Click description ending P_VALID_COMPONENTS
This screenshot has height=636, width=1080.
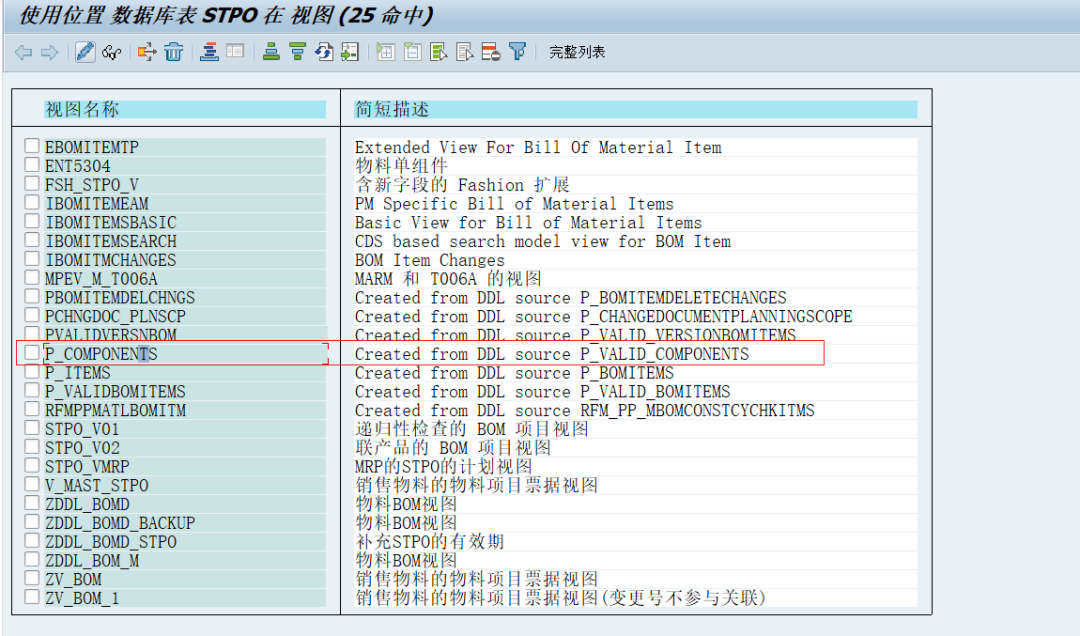click(x=552, y=354)
